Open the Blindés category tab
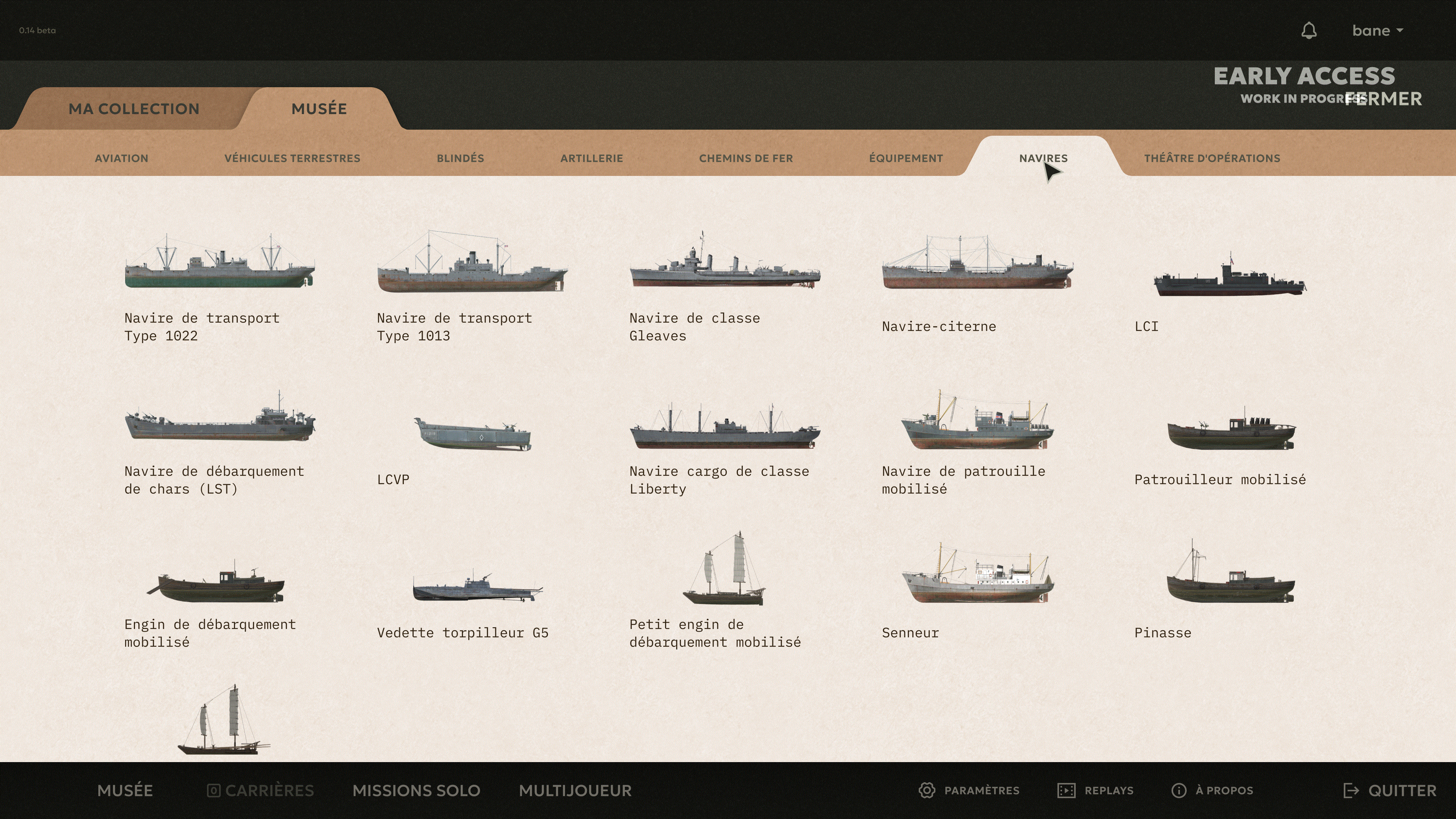 [460, 158]
